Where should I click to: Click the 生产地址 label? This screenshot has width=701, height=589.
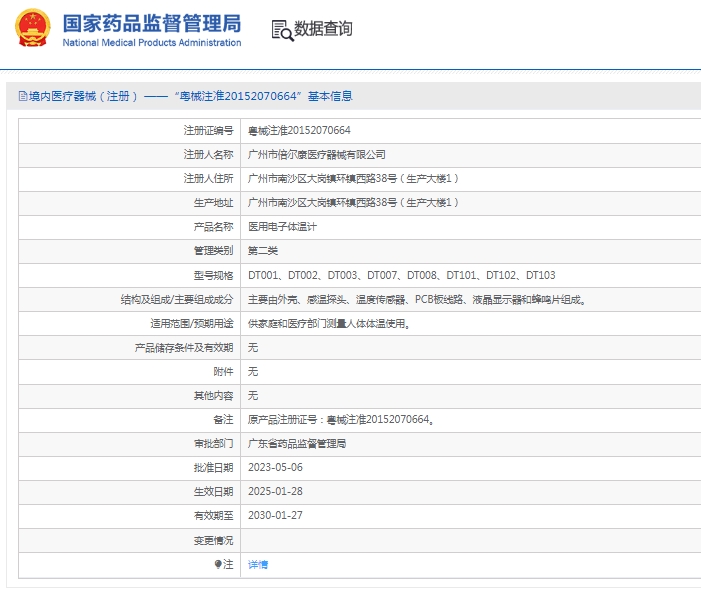[213, 203]
